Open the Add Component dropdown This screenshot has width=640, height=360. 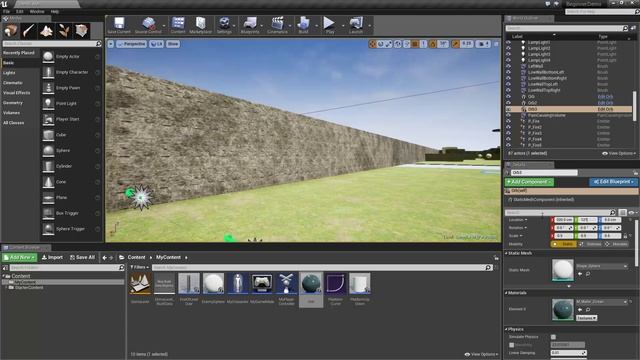tap(529, 182)
